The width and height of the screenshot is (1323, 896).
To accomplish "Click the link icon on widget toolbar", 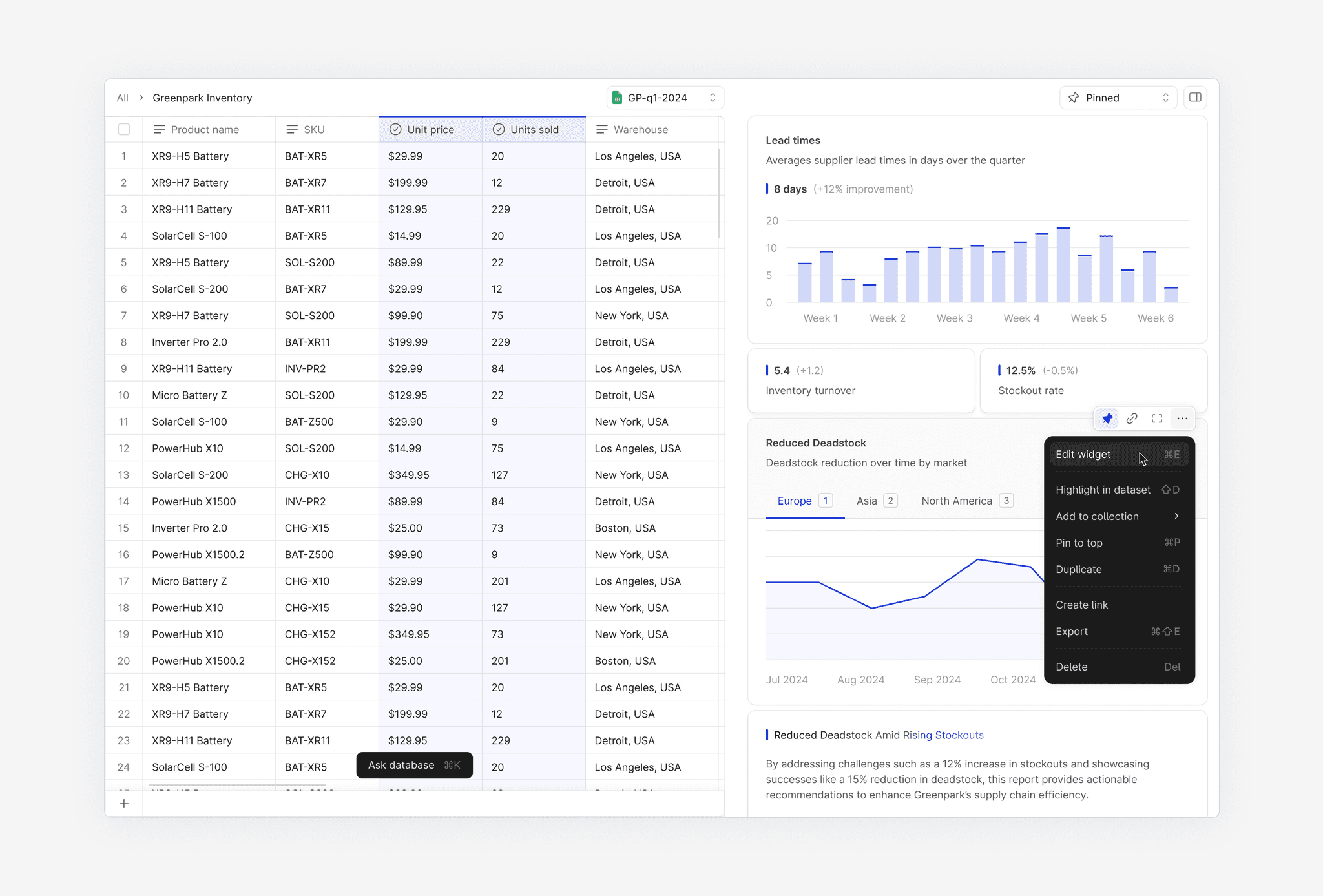I will point(1132,419).
